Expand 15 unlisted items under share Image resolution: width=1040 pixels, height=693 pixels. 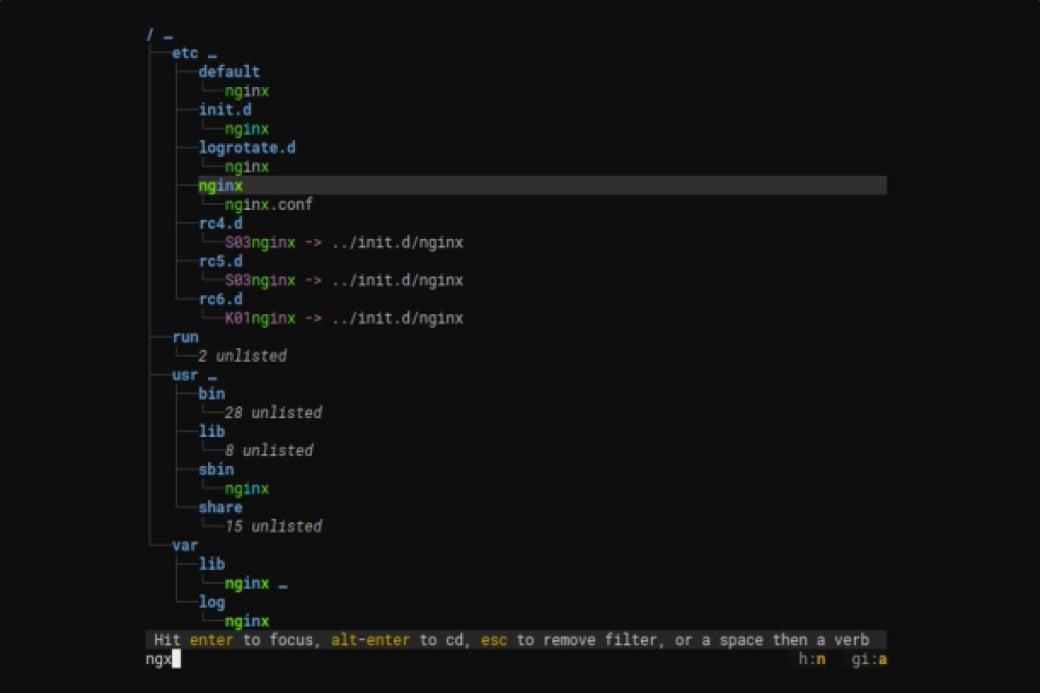click(273, 527)
